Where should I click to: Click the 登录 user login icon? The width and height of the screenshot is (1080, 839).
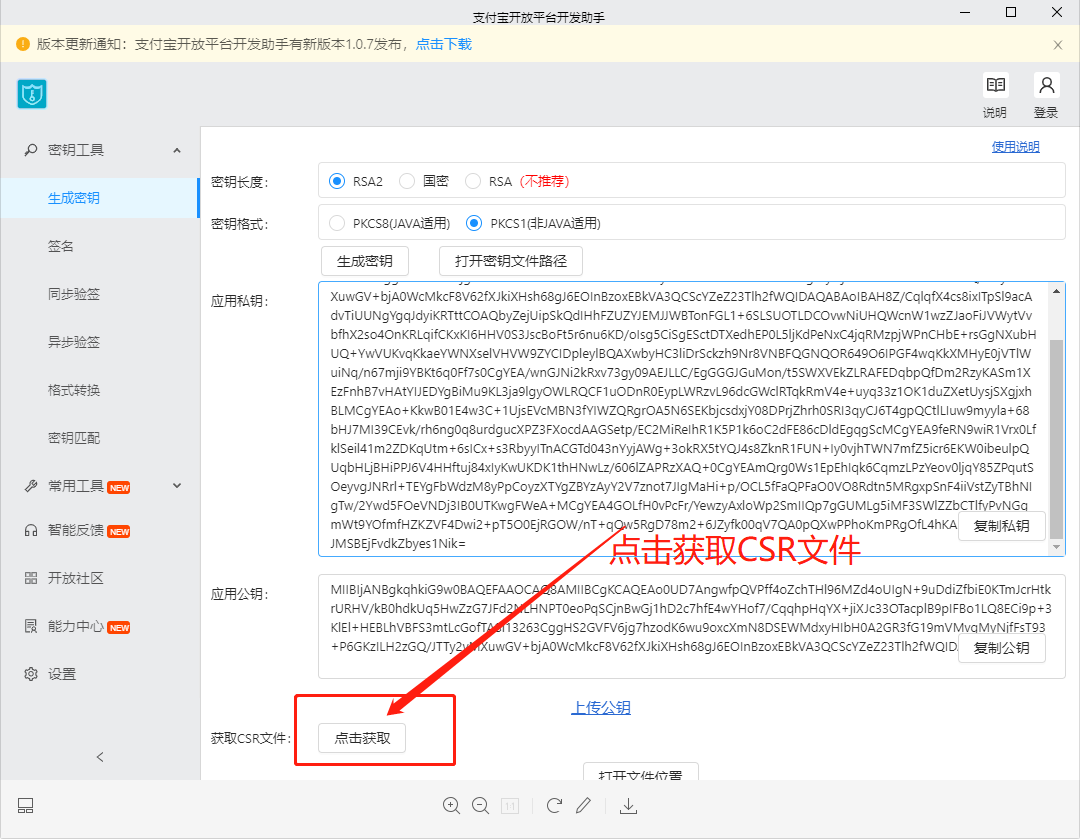click(1046, 85)
